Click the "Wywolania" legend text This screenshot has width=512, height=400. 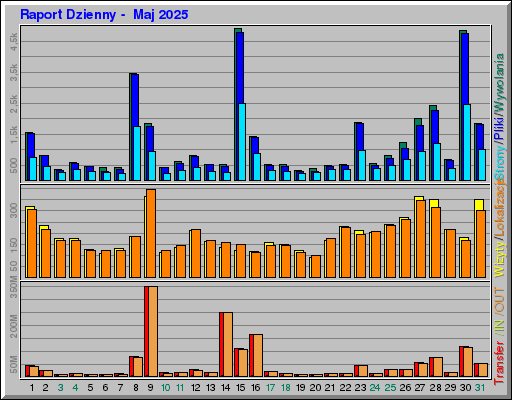(499, 81)
